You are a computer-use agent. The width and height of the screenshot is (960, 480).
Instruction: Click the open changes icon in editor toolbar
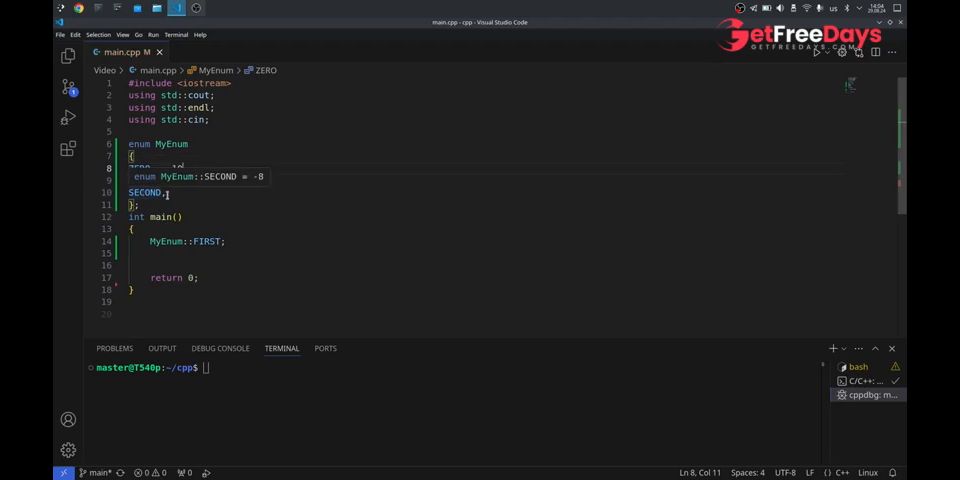tap(860, 52)
